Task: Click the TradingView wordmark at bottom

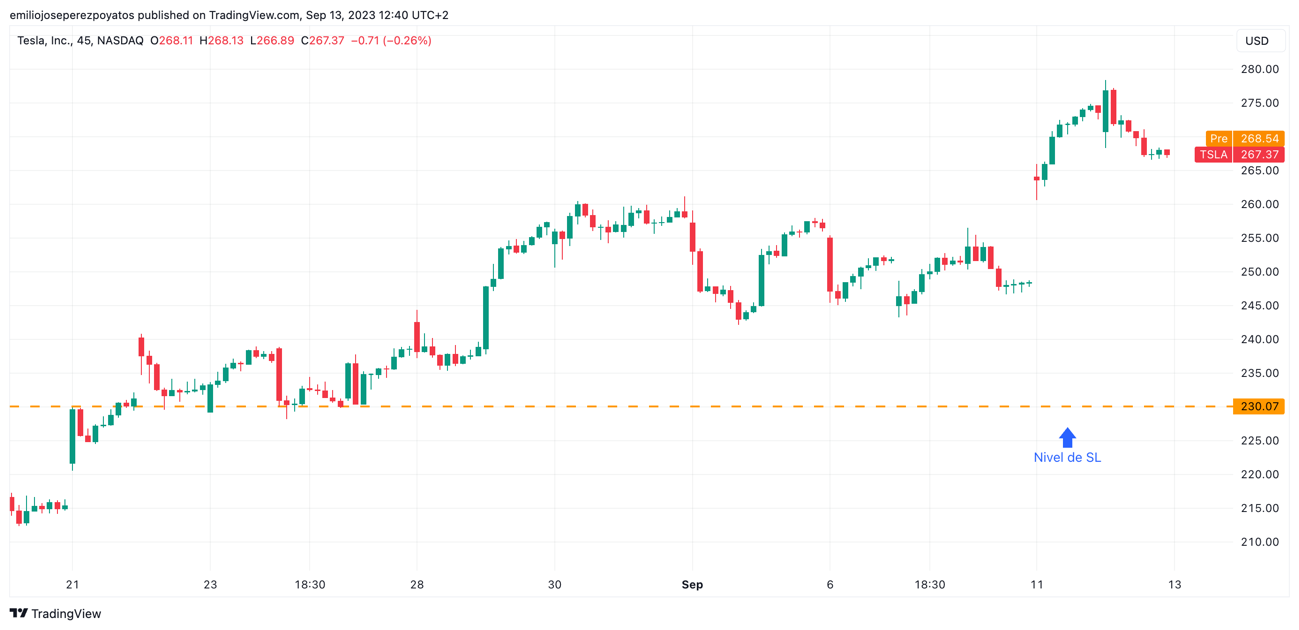Action: pyautogui.click(x=66, y=614)
